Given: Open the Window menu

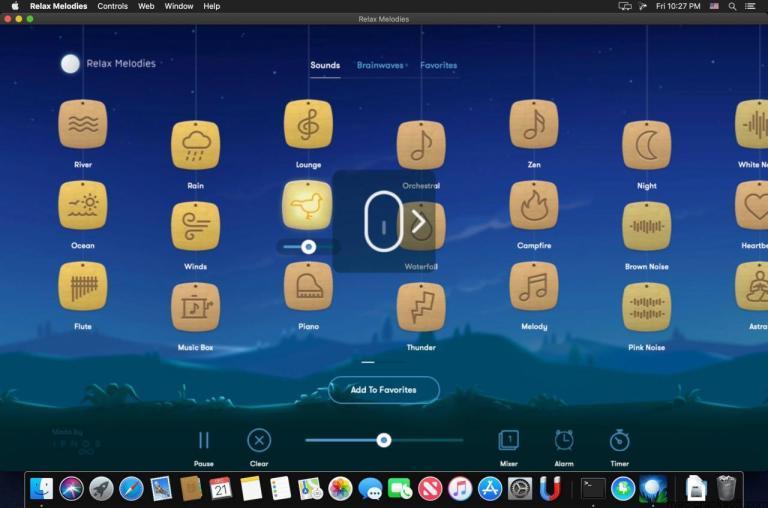Looking at the screenshot, I should [179, 6].
